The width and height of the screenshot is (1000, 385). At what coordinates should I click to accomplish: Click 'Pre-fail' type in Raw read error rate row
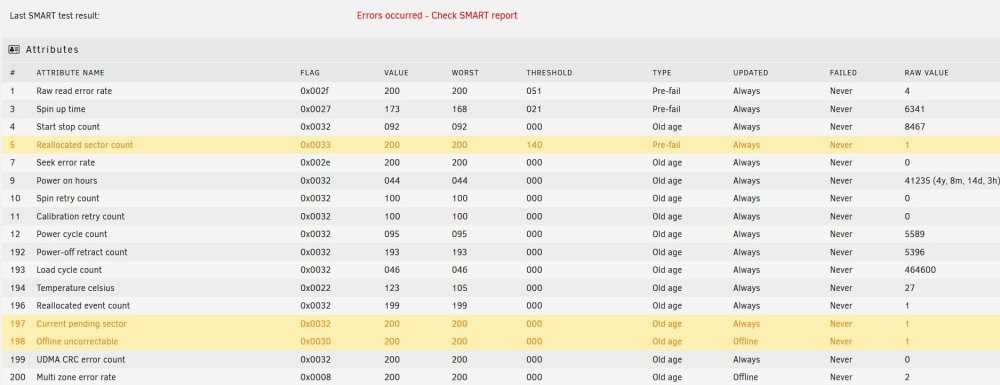coord(666,91)
